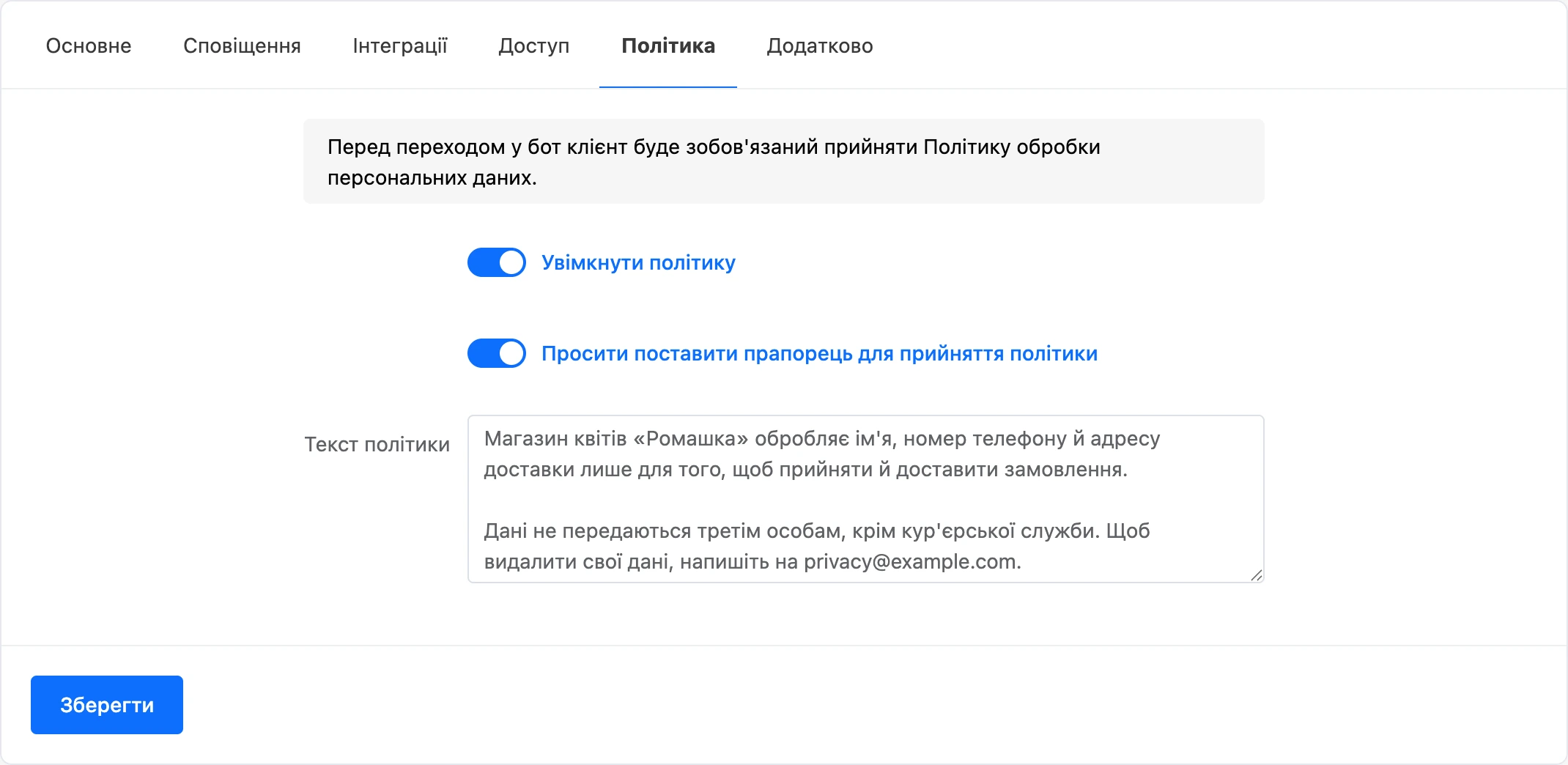Turn off the Увімкнути політику switch
This screenshot has height=765, width=1568.
[x=497, y=262]
